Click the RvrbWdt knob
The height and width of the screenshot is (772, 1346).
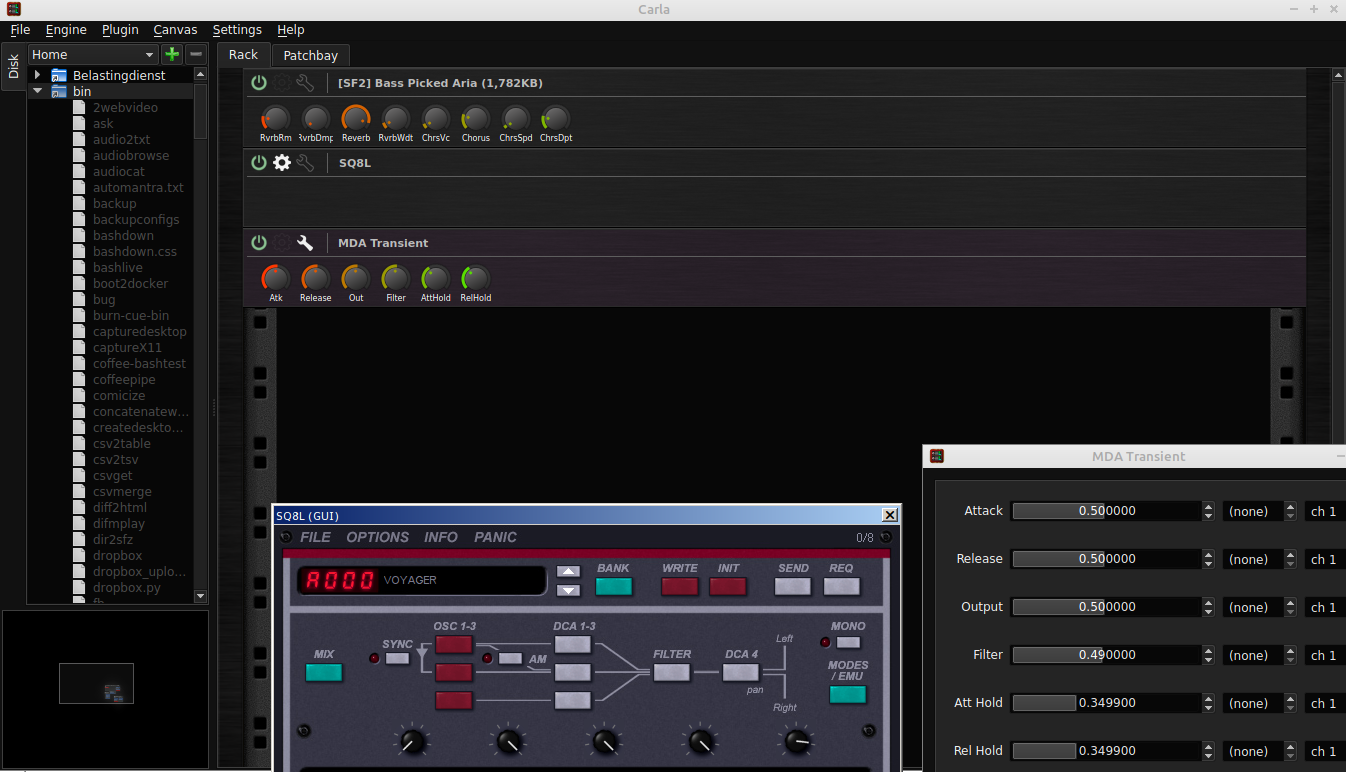[x=396, y=119]
